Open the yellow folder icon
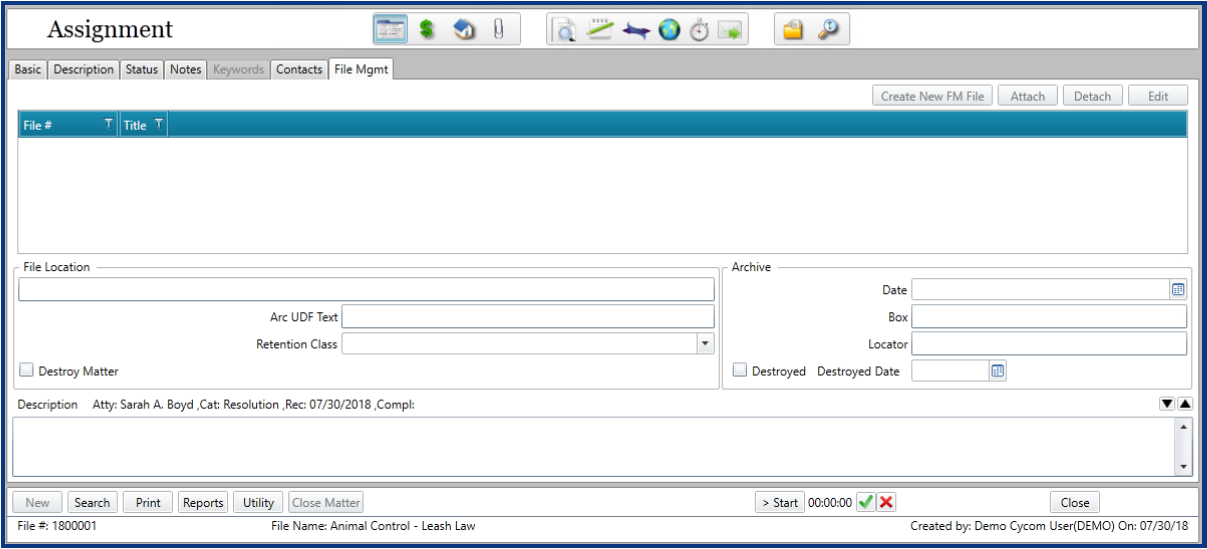 coord(793,31)
